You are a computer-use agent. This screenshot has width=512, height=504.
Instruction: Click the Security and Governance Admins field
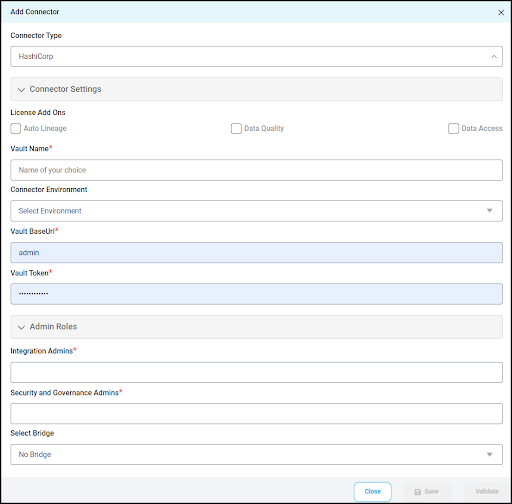tap(256, 413)
